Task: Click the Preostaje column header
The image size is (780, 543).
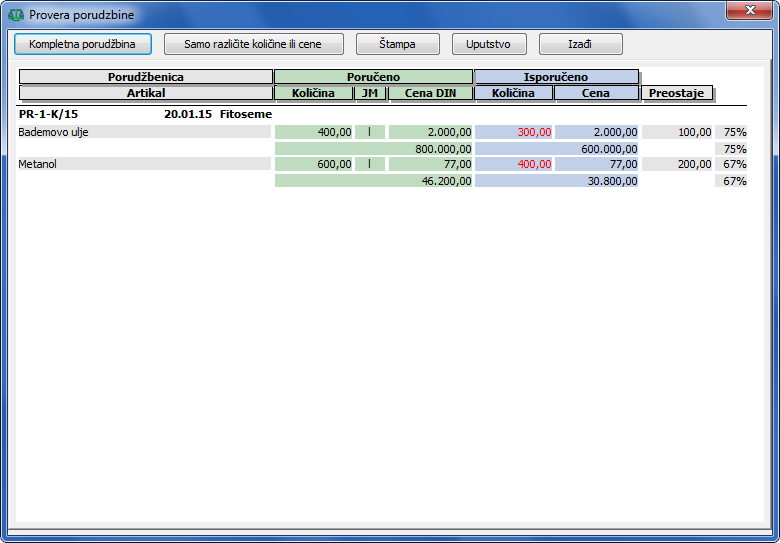Action: pos(677,93)
